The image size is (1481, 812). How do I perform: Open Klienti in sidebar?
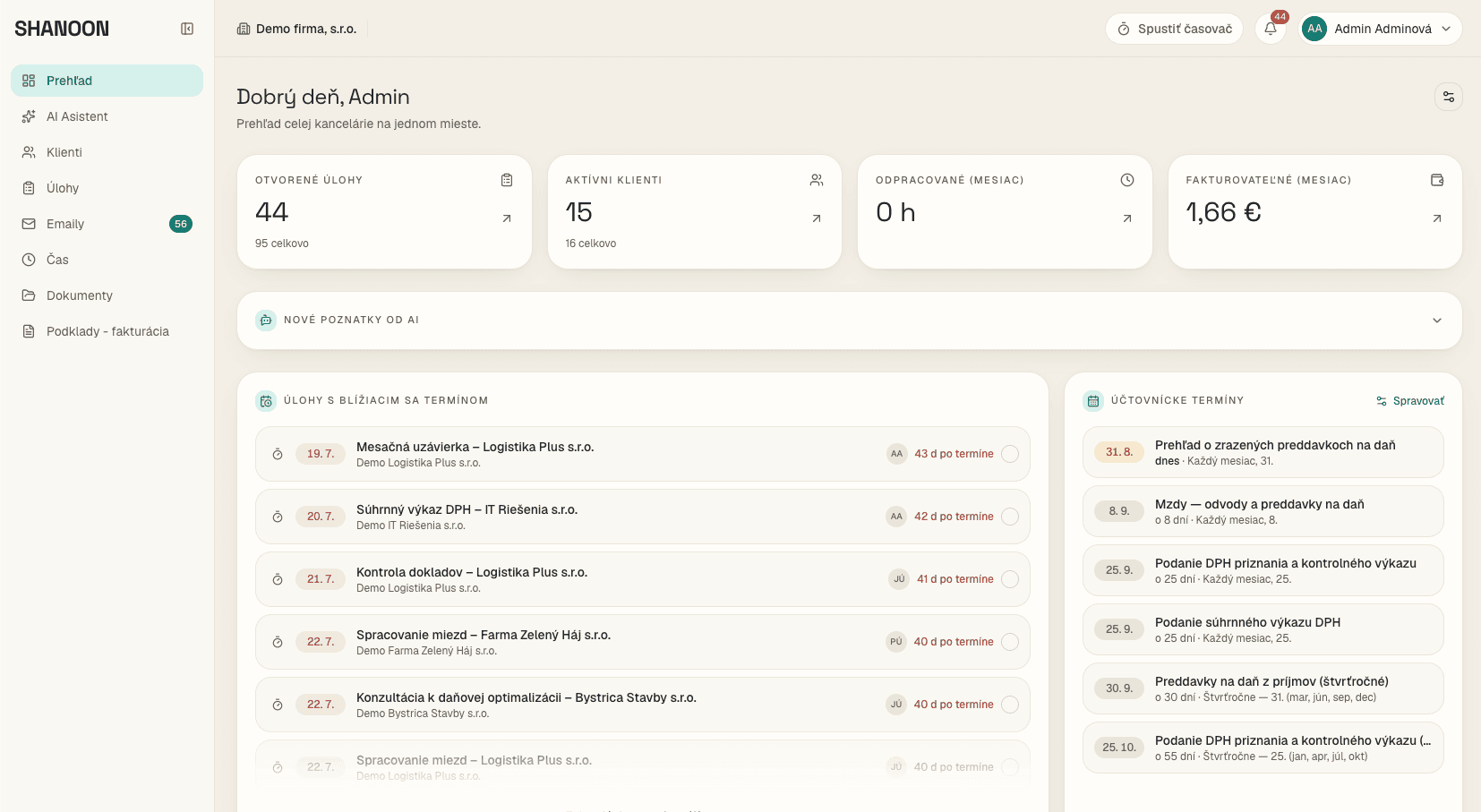click(107, 152)
